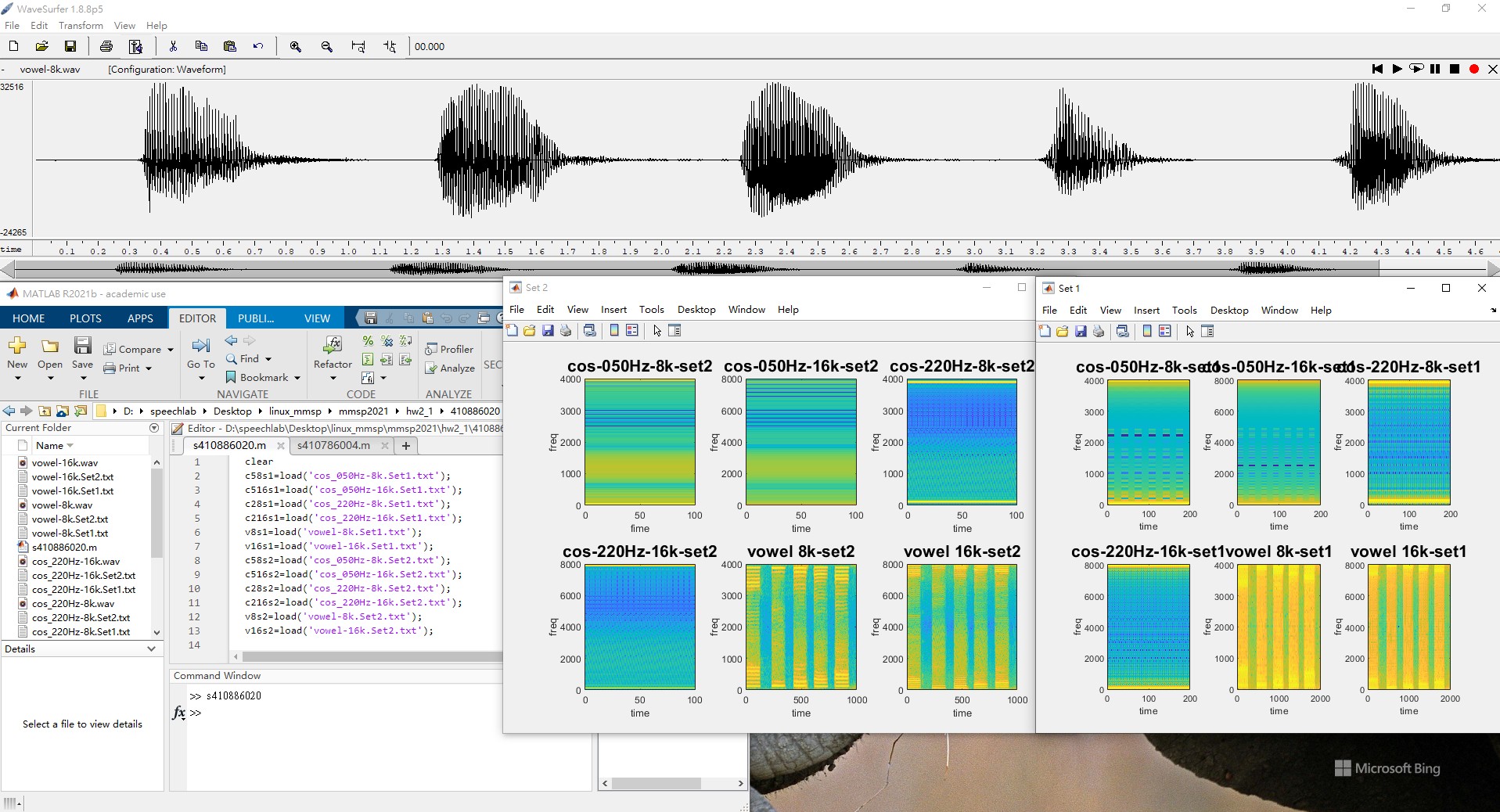Open Current Folder panel actions menu
This screenshot has height=812, width=1500.
(154, 428)
